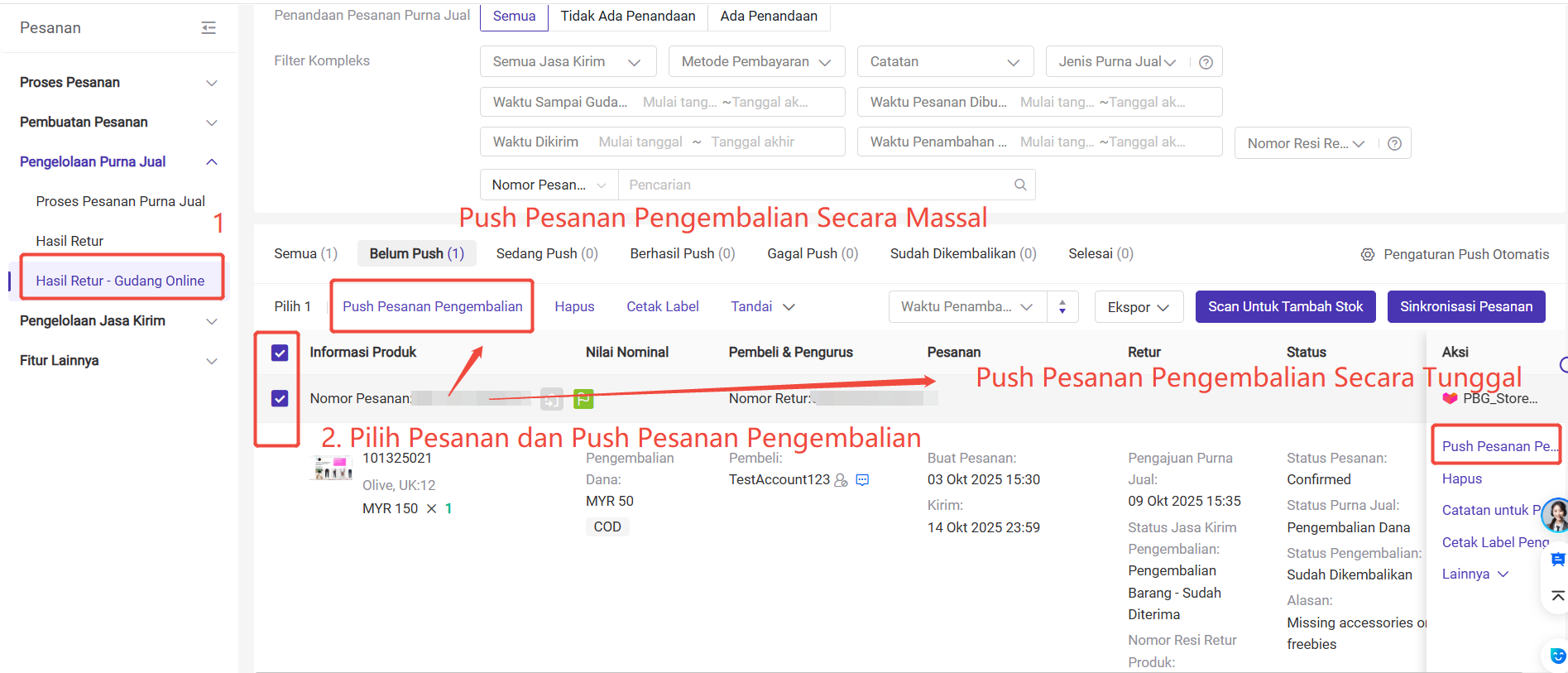Click Hapus in the bulk toolbar
Image resolution: width=1568 pixels, height=673 pixels.
pos(574,306)
